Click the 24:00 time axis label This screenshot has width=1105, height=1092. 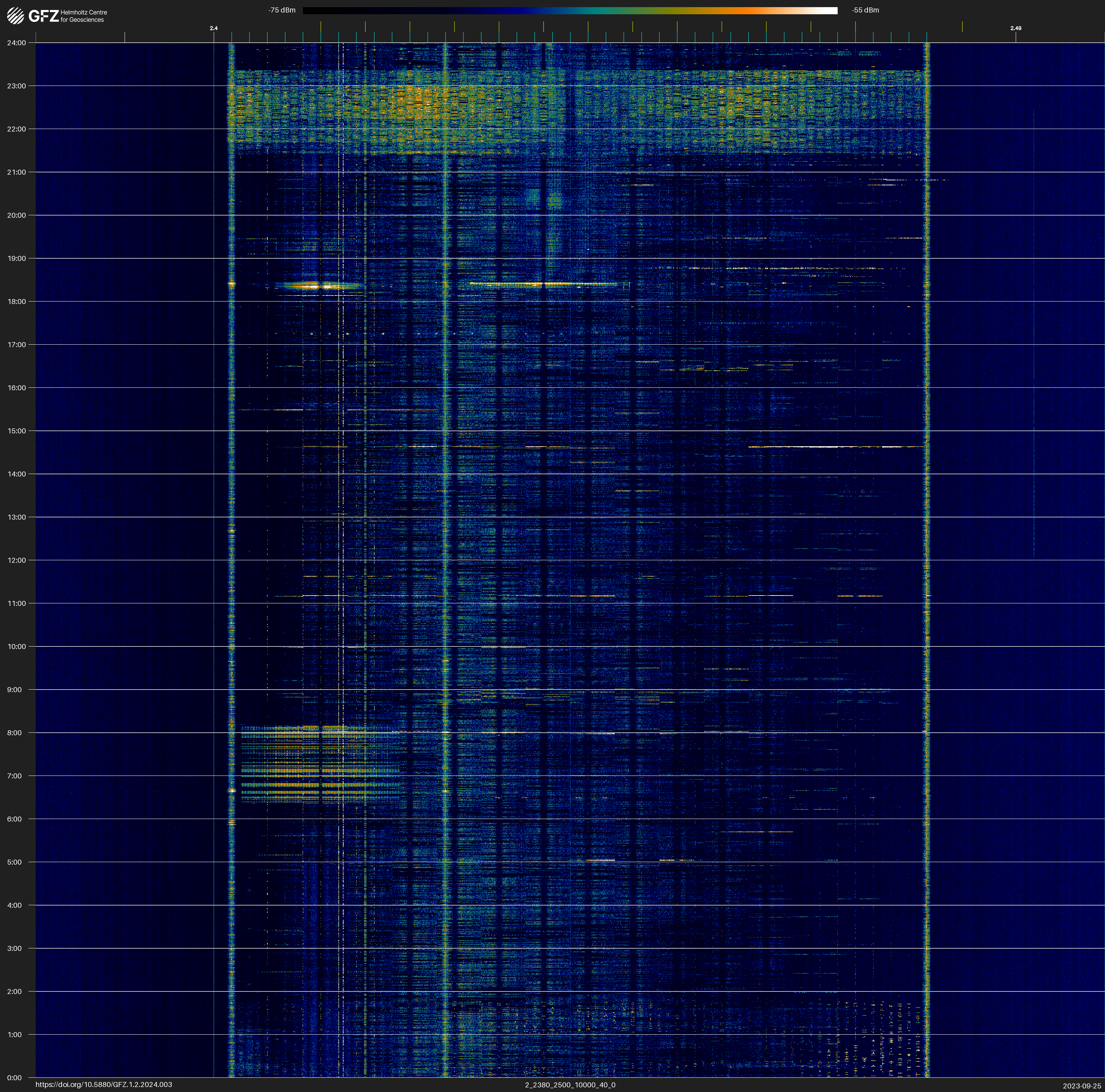pyautogui.click(x=17, y=43)
